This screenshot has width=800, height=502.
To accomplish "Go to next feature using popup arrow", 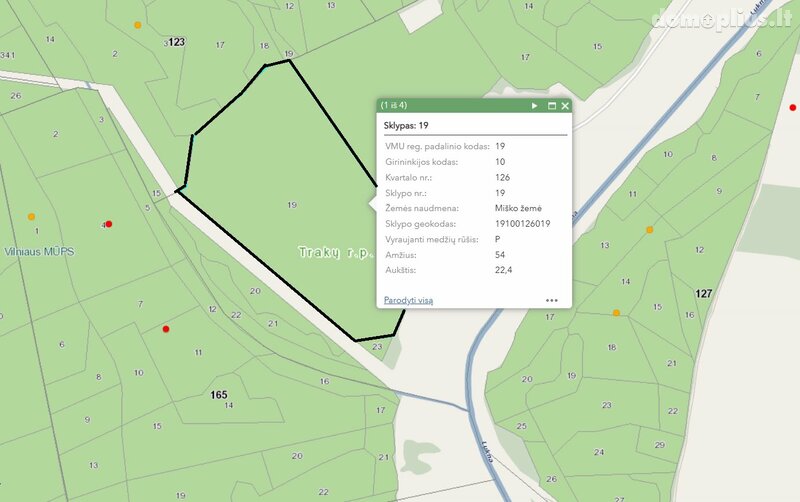I will [534, 106].
